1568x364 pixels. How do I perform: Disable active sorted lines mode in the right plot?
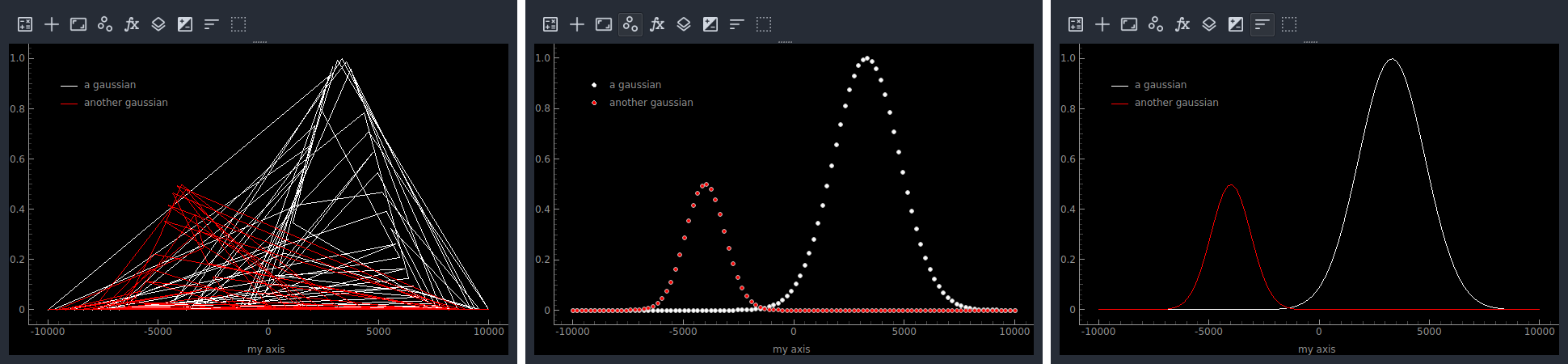[x=1262, y=24]
